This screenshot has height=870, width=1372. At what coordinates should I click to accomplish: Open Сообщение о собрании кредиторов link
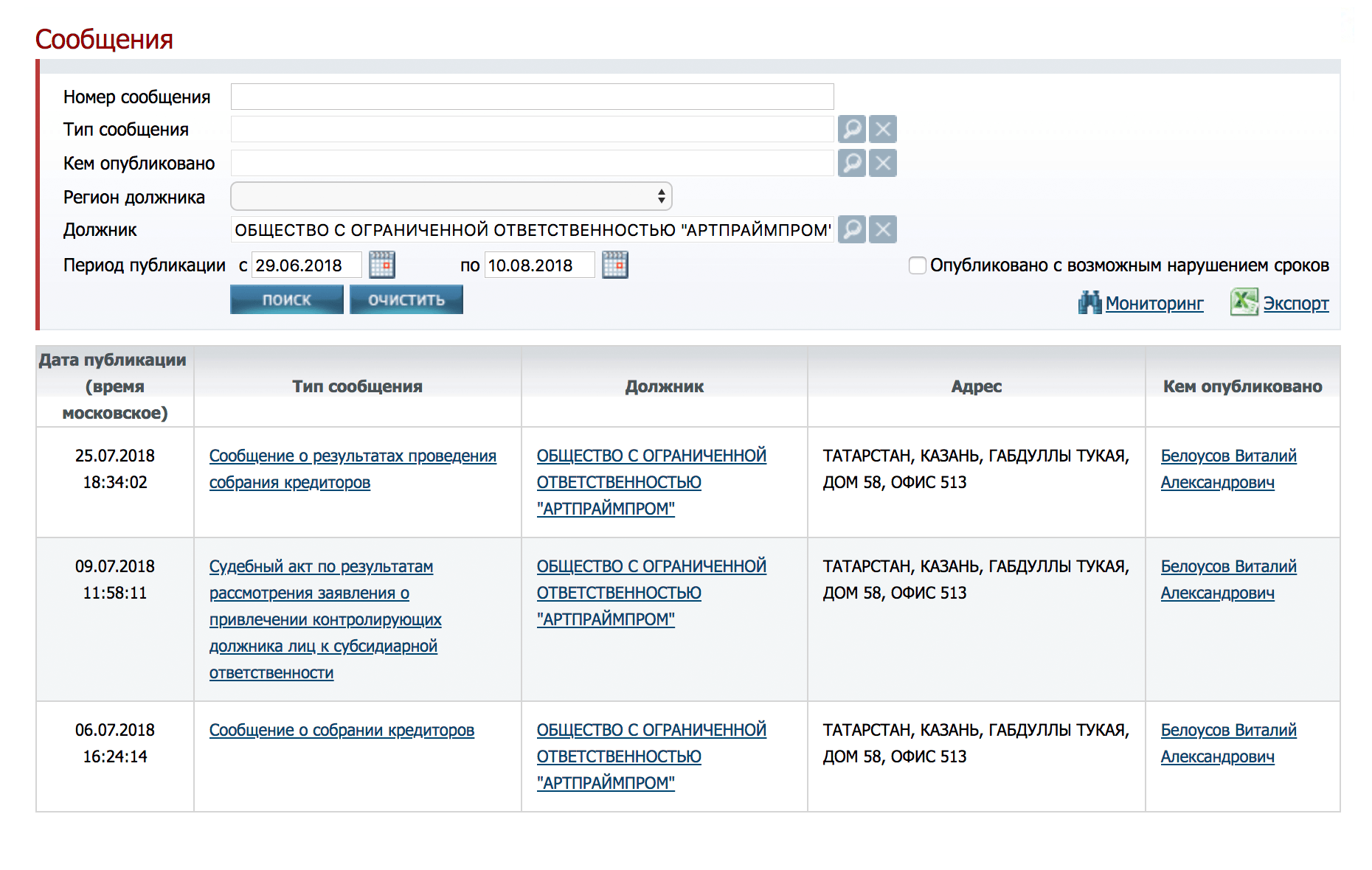click(342, 730)
